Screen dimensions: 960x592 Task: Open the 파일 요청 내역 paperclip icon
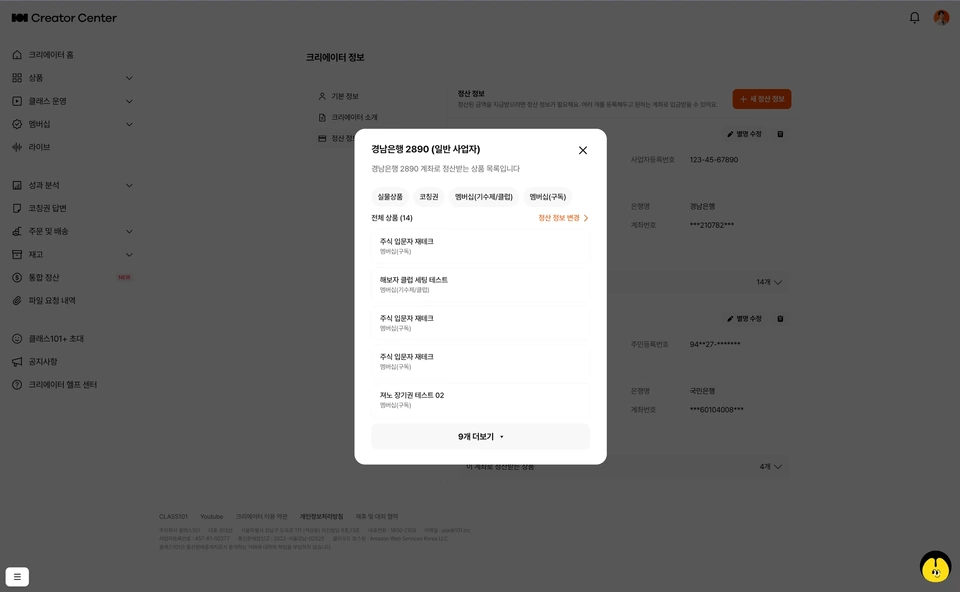tap(17, 301)
